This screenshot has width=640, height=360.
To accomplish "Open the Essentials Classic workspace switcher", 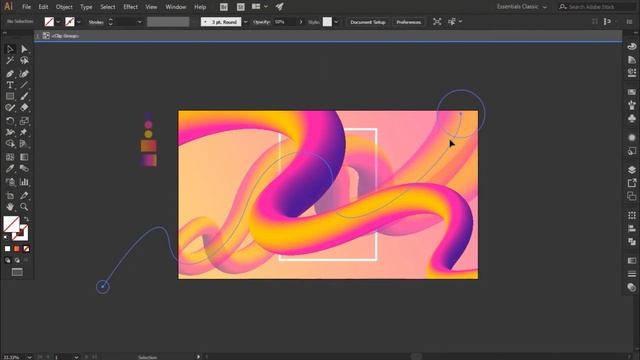I will (x=521, y=7).
